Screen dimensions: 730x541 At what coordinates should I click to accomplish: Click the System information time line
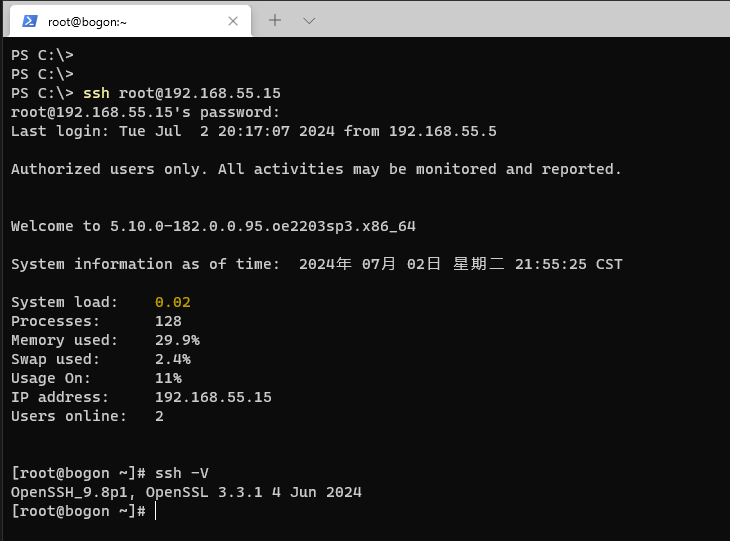coord(316,264)
